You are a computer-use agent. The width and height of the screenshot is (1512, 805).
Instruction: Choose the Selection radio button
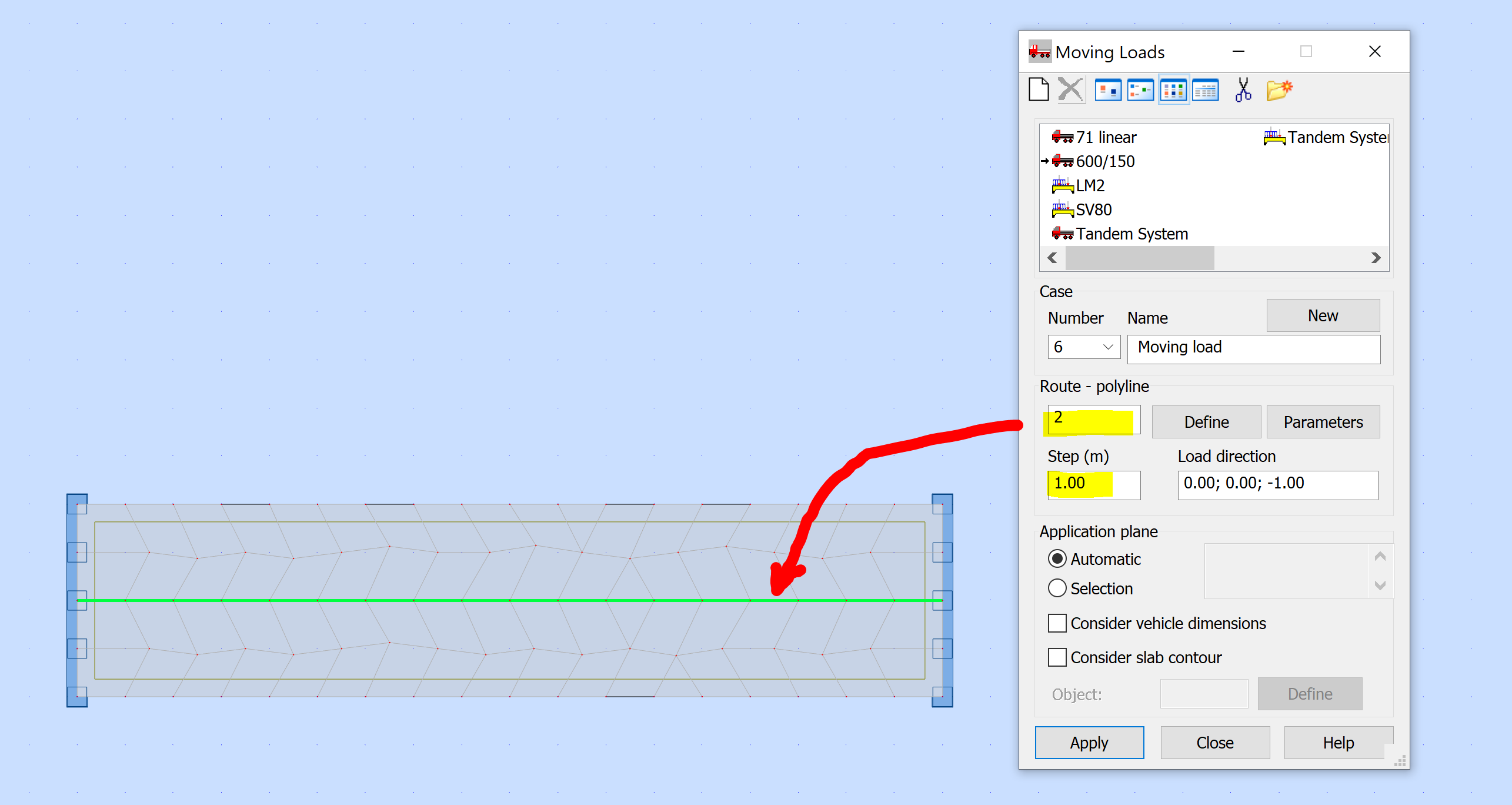click(1057, 588)
